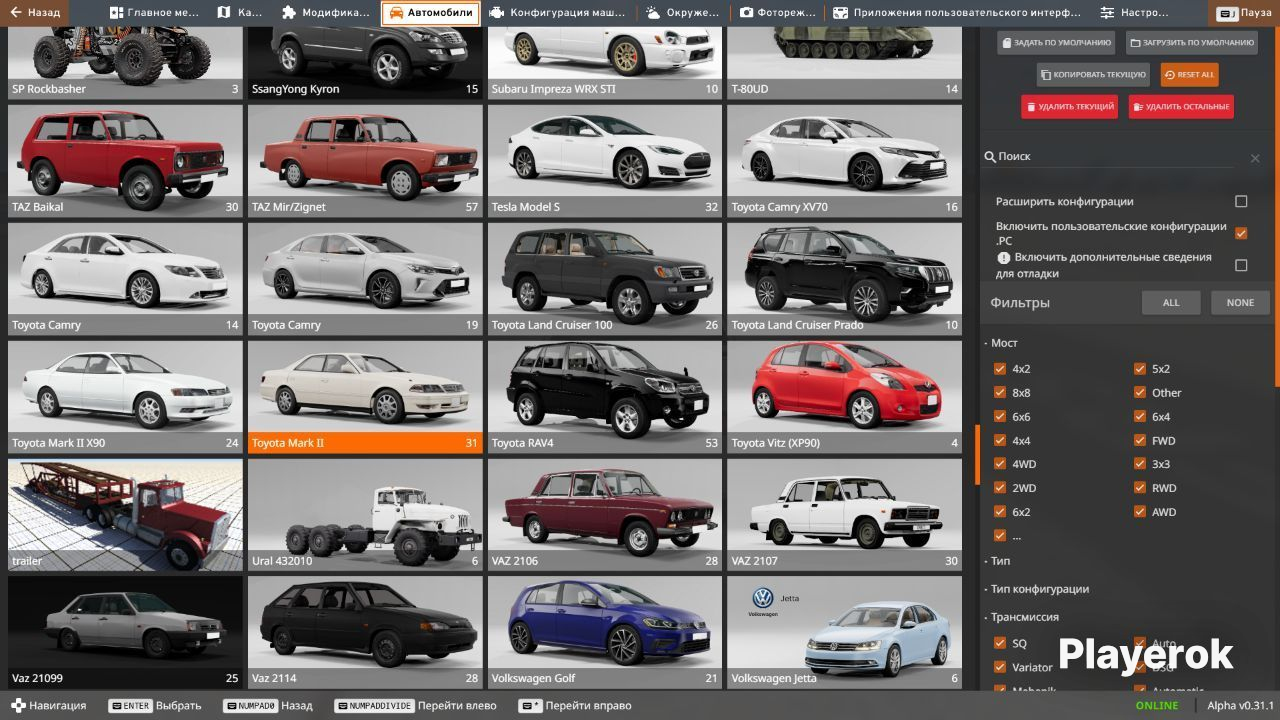Screen dimensions: 1280x720
Task: Open Приложения пользовательского интерфейса tab
Action: pyautogui.click(x=957, y=13)
